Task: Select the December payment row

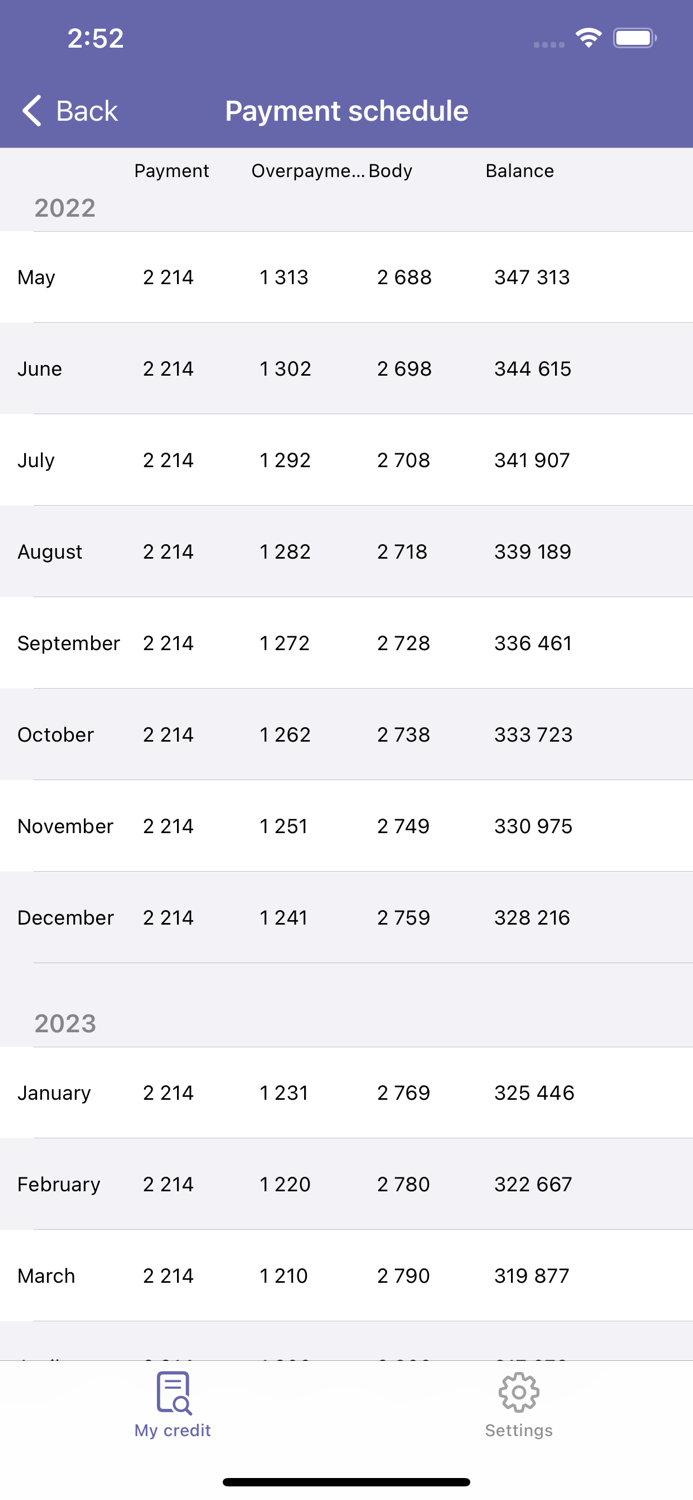Action: [346, 917]
